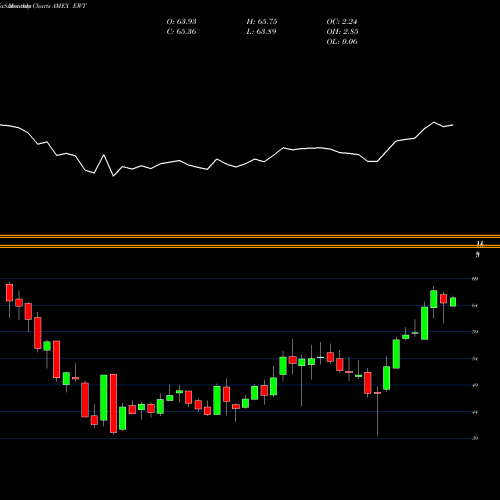
Task: Click the 54 price axis label
Action: 475,359
